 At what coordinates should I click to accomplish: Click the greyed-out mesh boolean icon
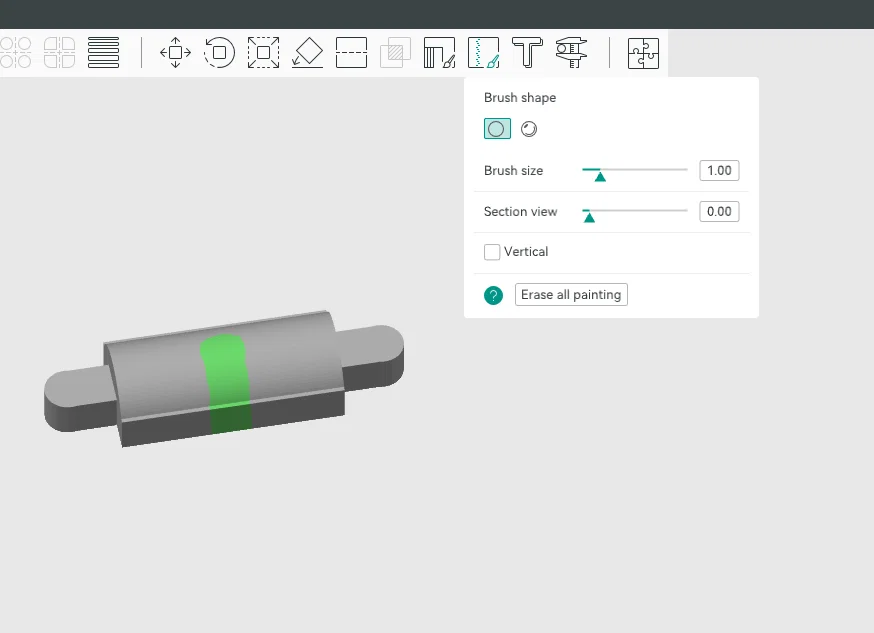coord(395,53)
